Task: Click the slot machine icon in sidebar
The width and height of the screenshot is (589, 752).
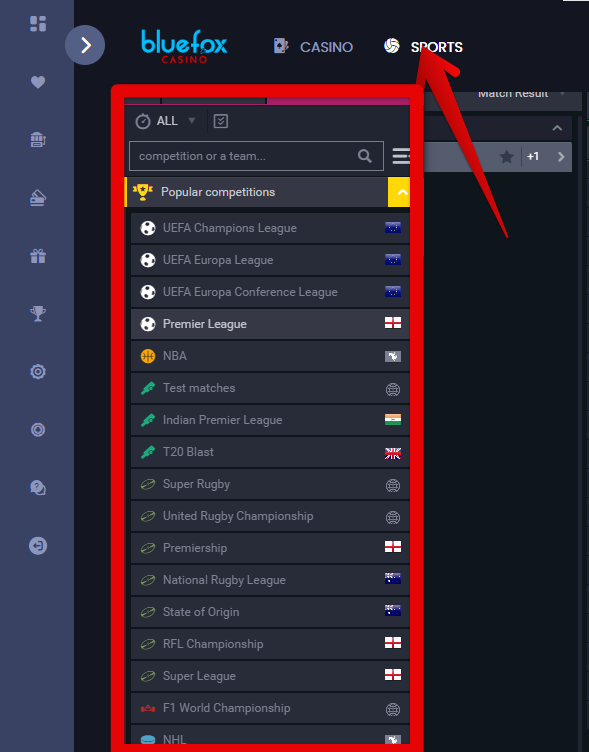Action: coord(38,140)
